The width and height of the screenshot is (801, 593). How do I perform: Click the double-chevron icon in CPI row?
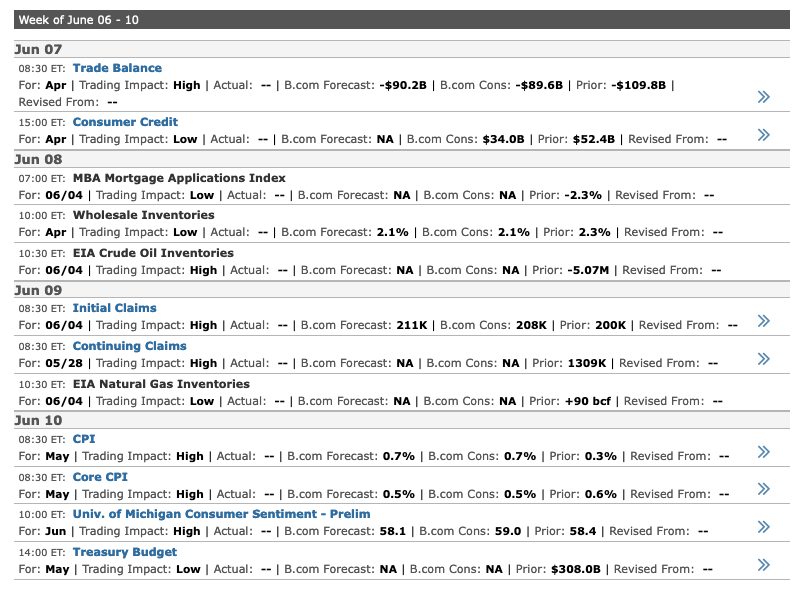(x=764, y=451)
